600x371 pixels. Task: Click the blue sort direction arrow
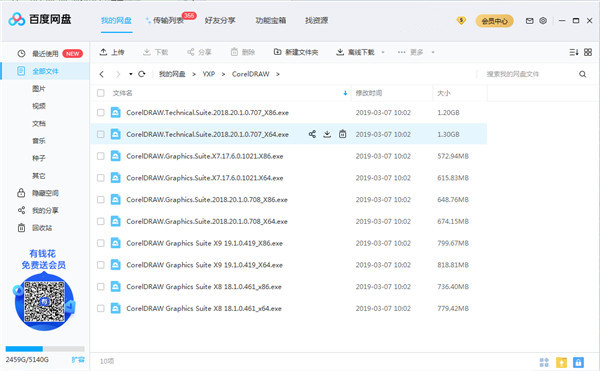(345, 93)
